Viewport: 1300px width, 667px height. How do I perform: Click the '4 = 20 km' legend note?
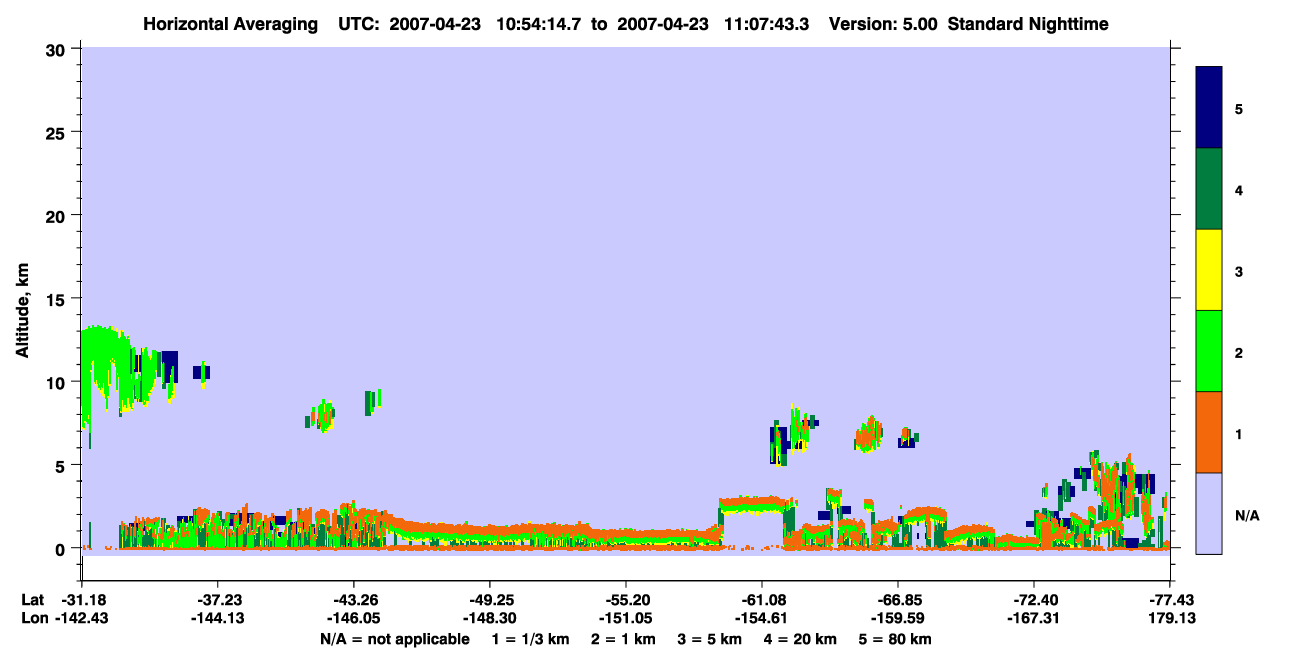[799, 639]
